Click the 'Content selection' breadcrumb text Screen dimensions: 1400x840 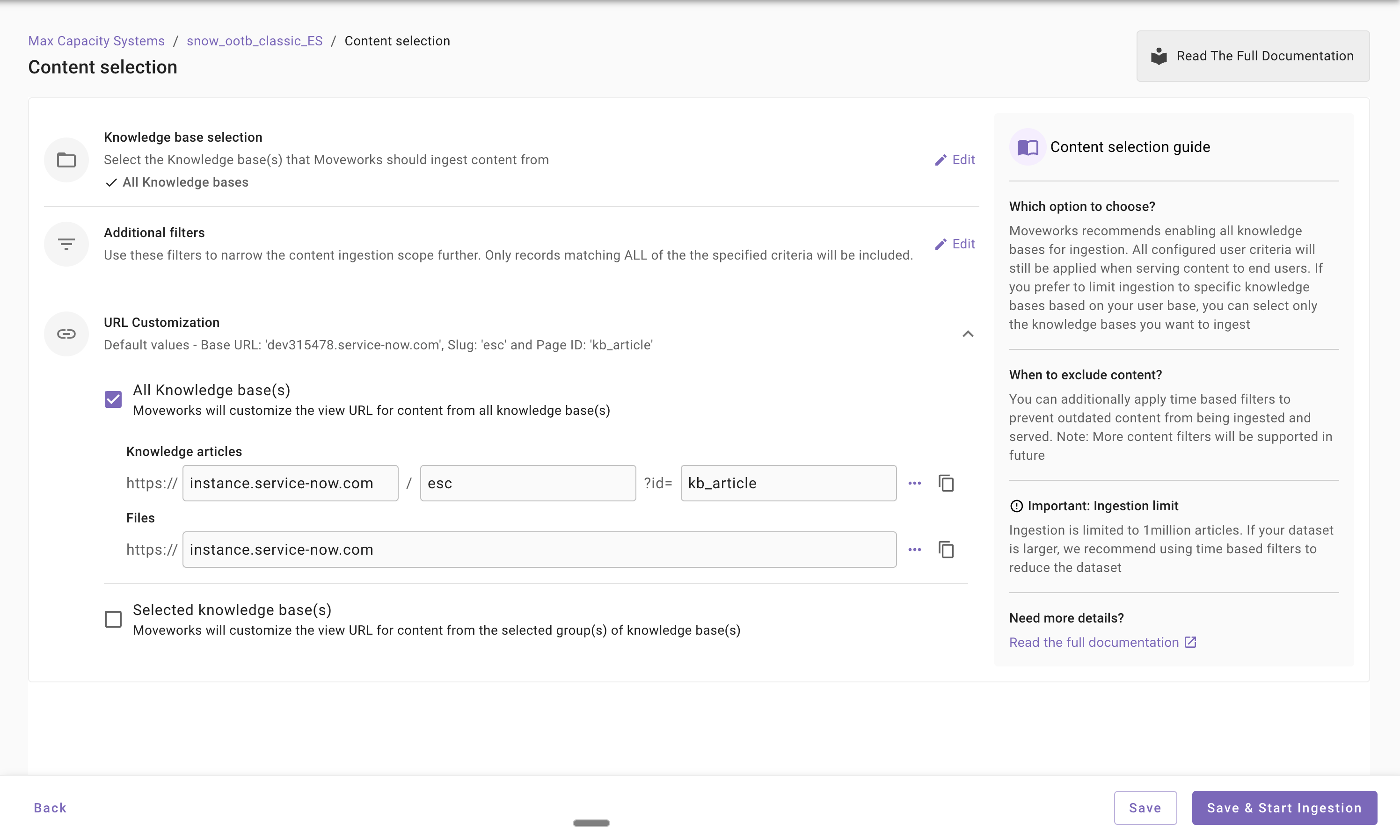point(397,41)
